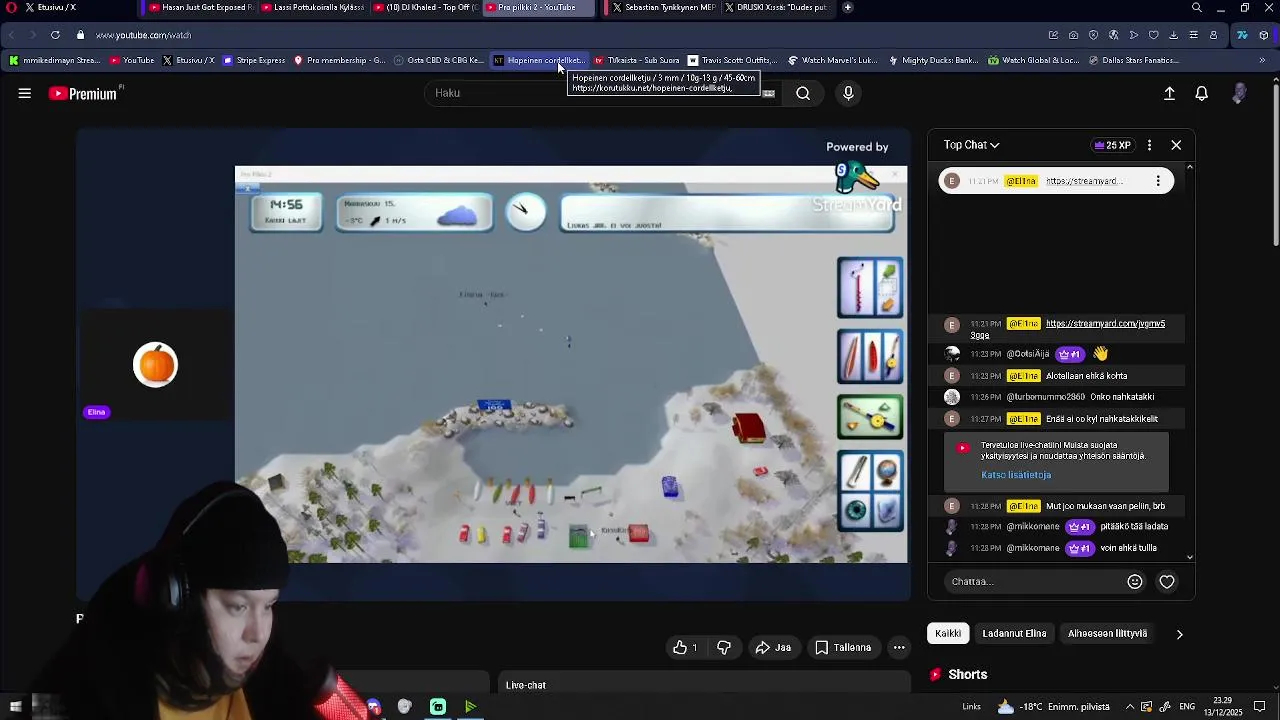
Task: Click the Katso lisätietoja link
Action: (x=1016, y=475)
